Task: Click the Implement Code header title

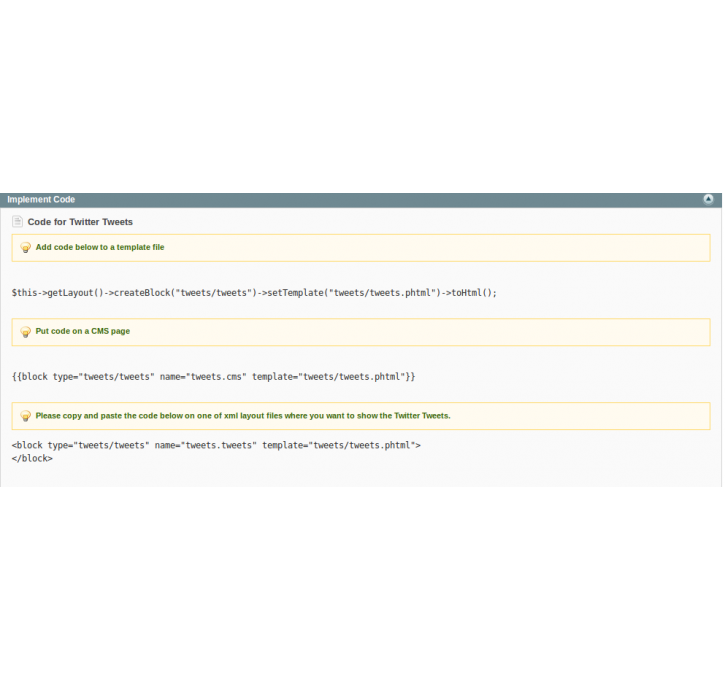Action: 41,200
